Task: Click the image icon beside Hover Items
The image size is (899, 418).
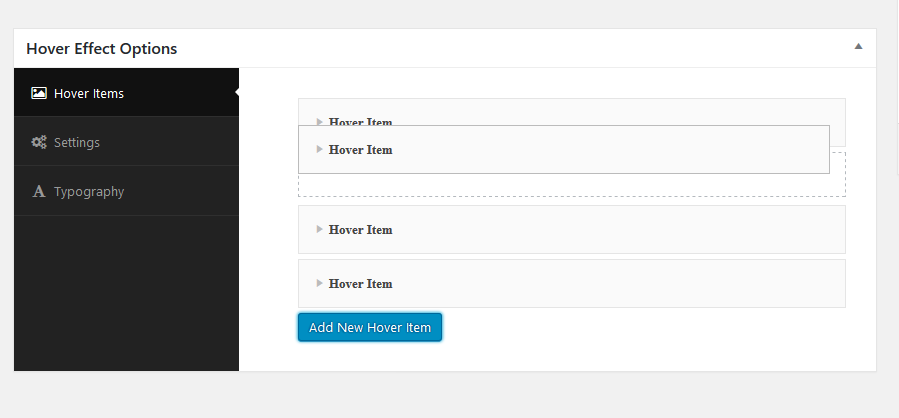Action: [x=39, y=93]
